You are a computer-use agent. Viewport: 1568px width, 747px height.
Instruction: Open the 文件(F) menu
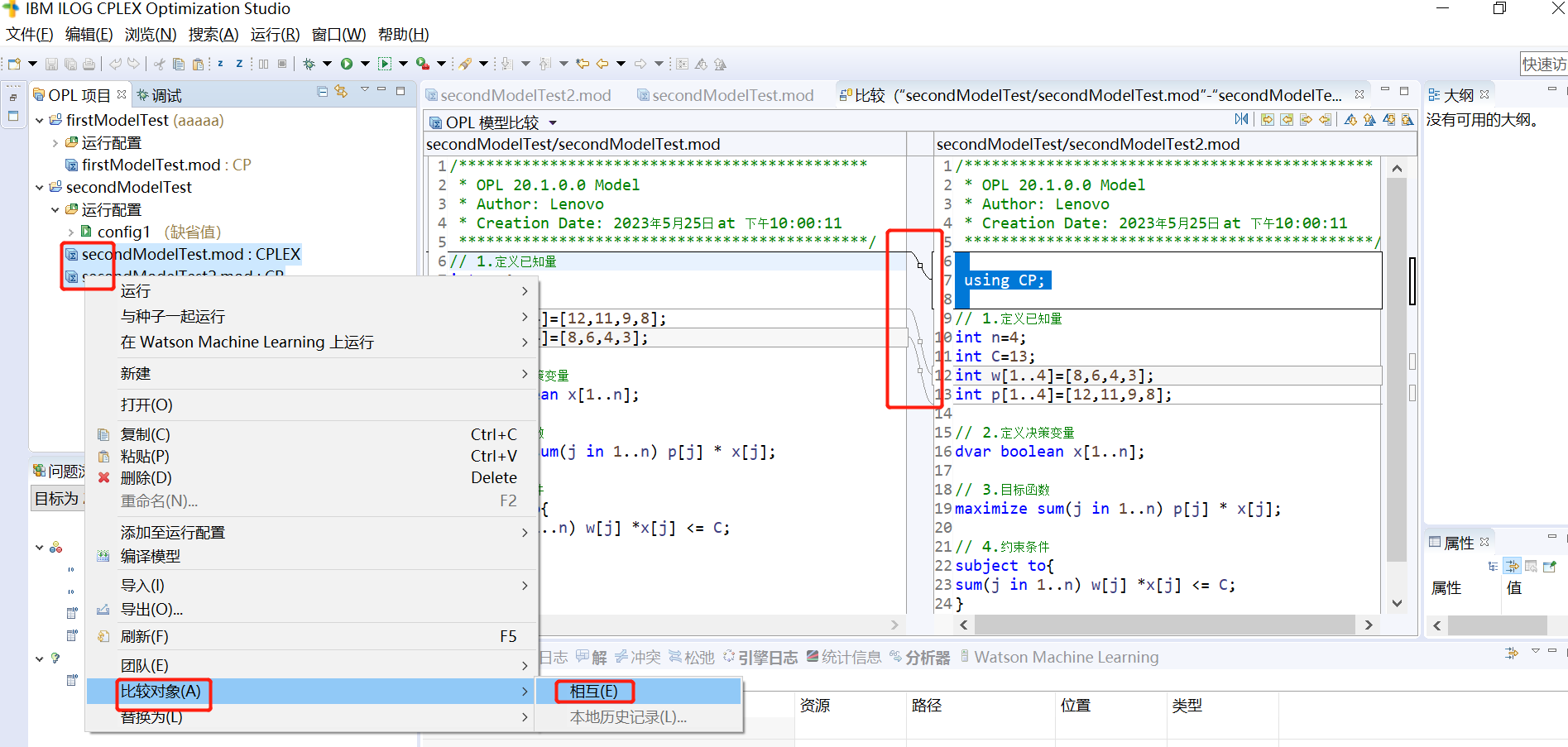click(x=30, y=35)
